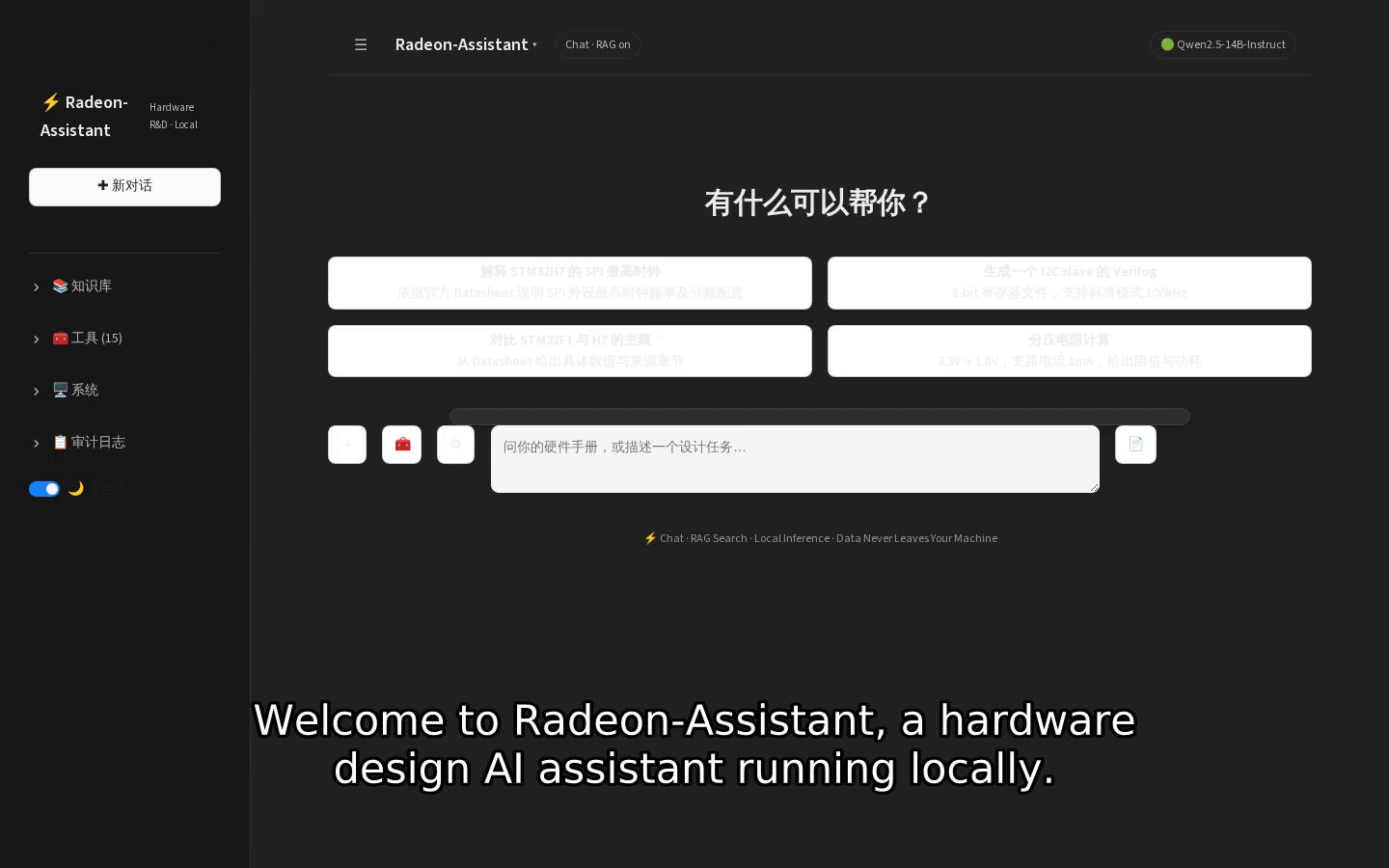The image size is (1389, 868).
Task: Choose the STM32H7 SPI clock suggestion card
Action: coord(570,283)
